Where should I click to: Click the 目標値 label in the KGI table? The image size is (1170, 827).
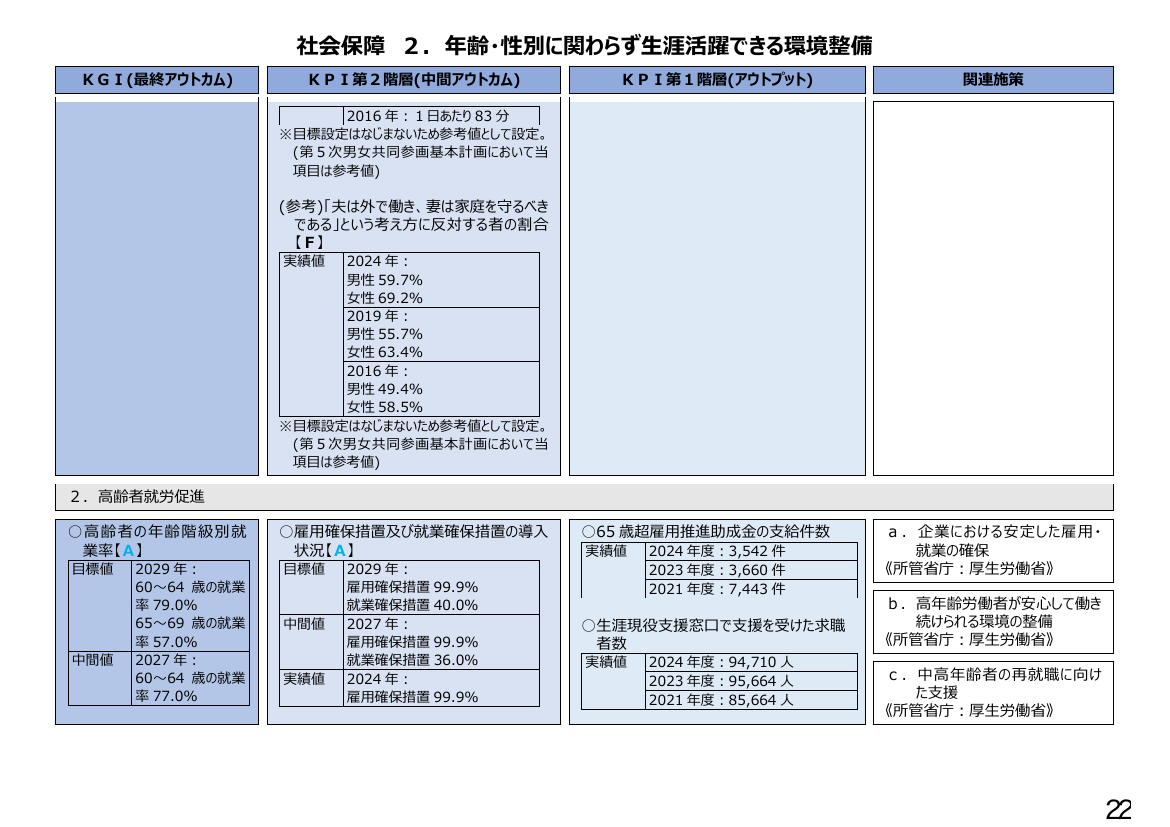tap(93, 569)
